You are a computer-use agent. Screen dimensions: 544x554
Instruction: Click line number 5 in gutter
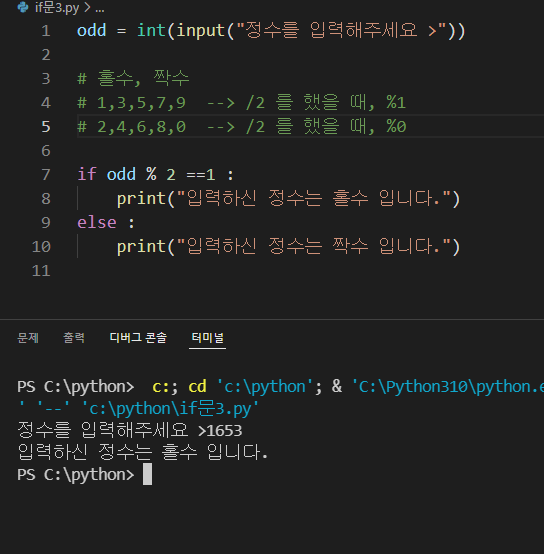(x=46, y=126)
